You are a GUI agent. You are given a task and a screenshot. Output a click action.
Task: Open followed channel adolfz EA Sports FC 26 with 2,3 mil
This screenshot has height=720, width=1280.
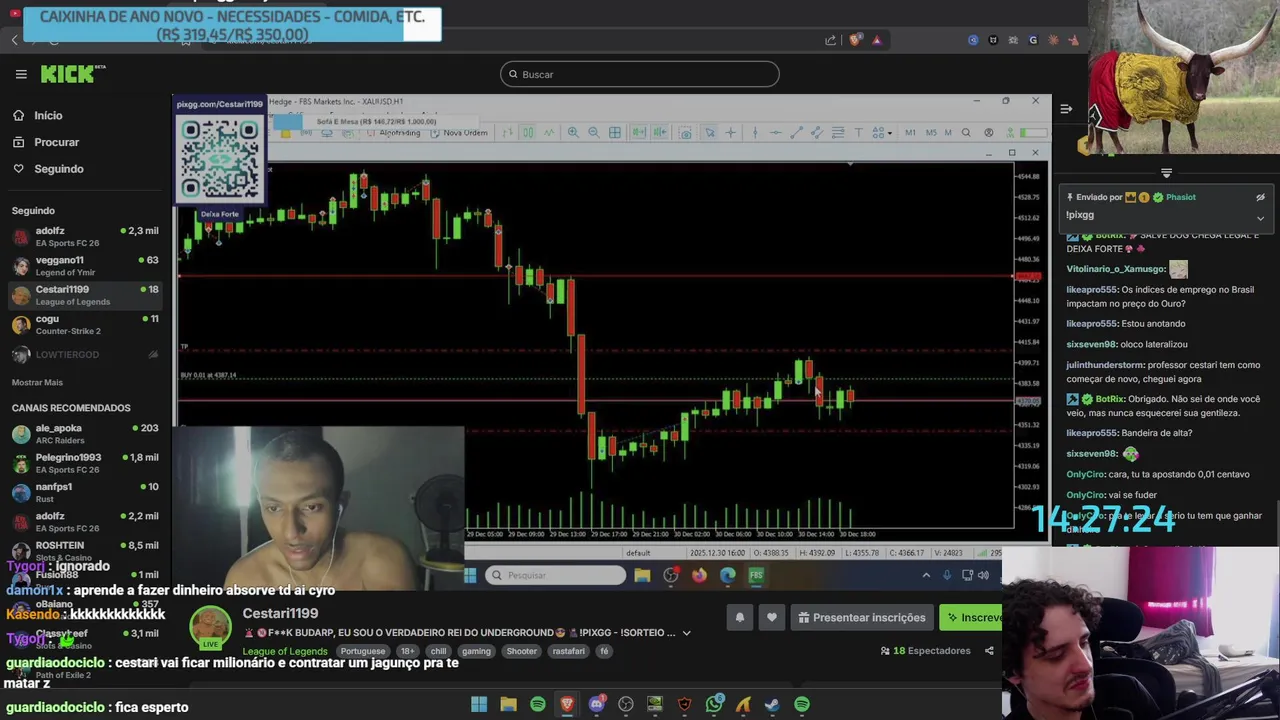coord(85,237)
